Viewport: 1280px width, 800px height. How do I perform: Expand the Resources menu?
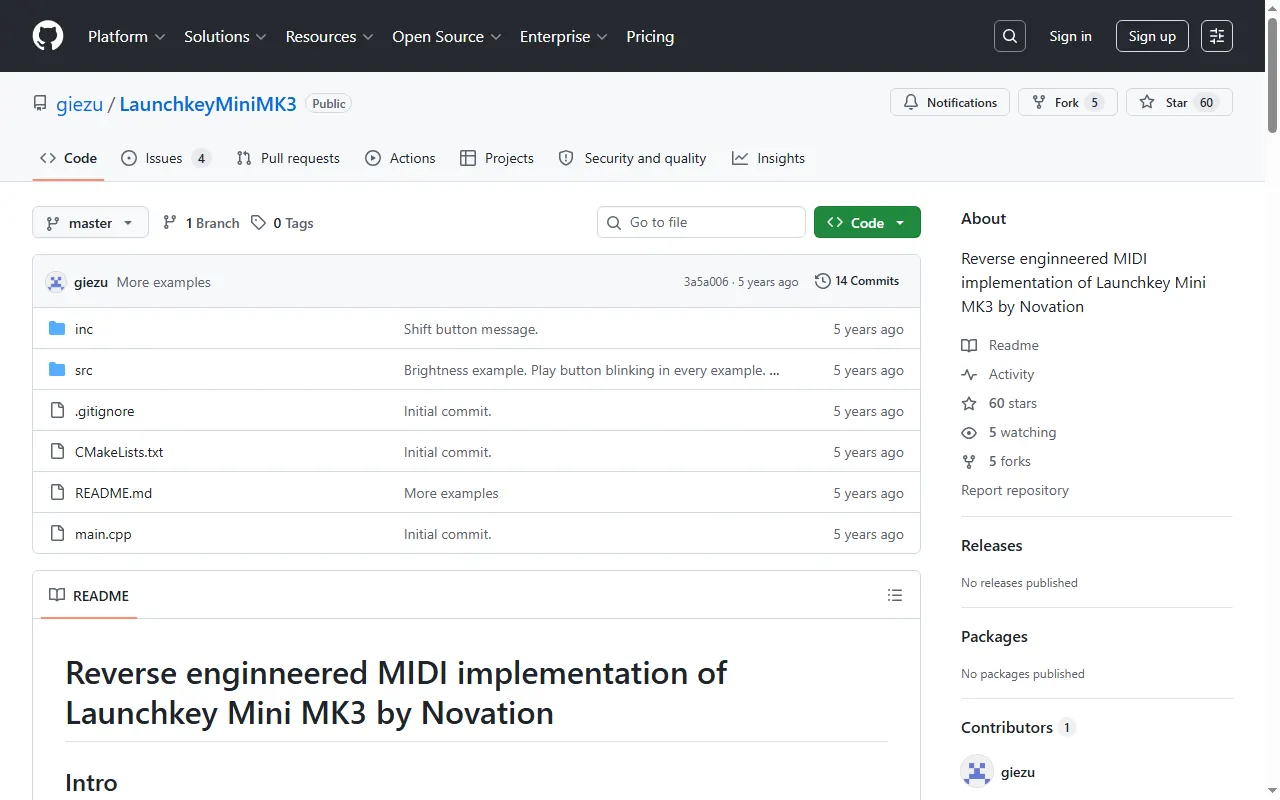coord(329,36)
